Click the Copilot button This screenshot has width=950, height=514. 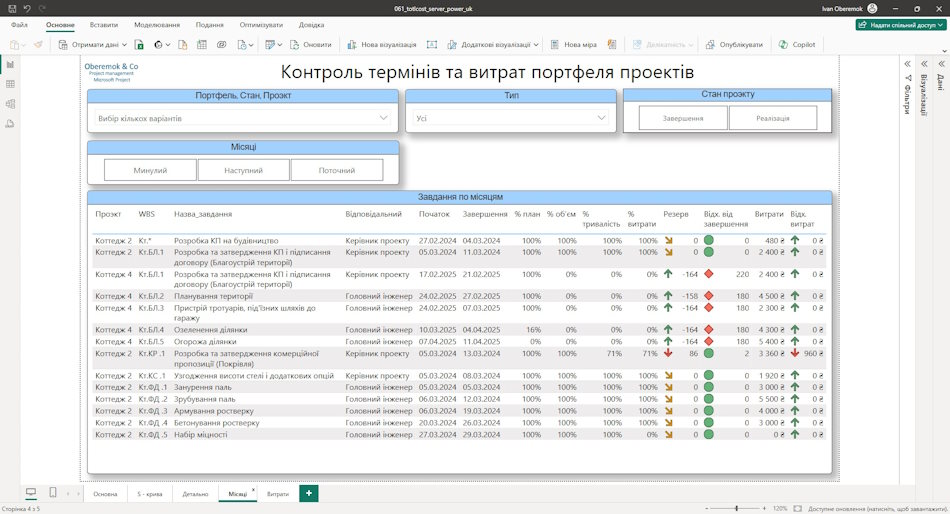(x=797, y=45)
